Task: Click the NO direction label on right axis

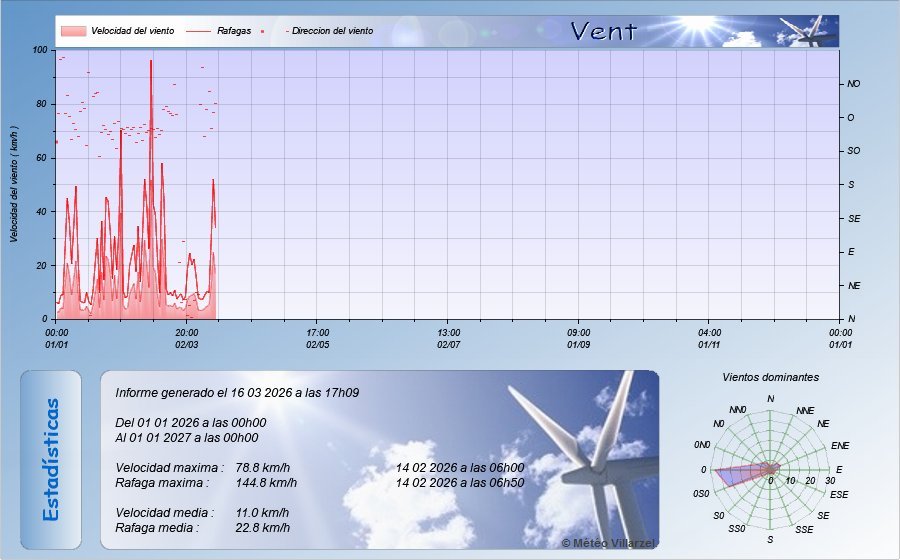Action: (853, 84)
